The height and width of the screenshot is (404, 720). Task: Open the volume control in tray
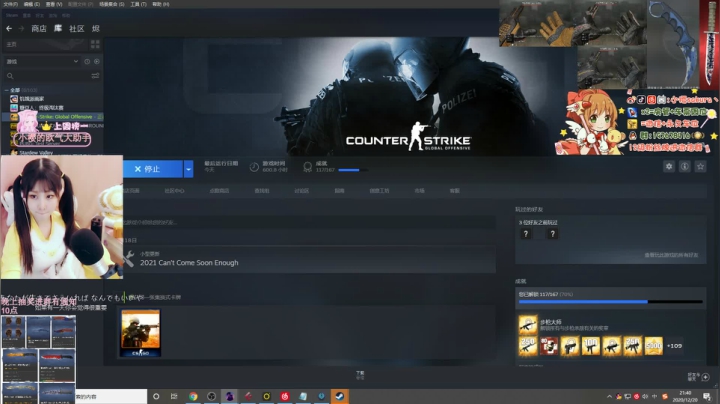pos(645,397)
